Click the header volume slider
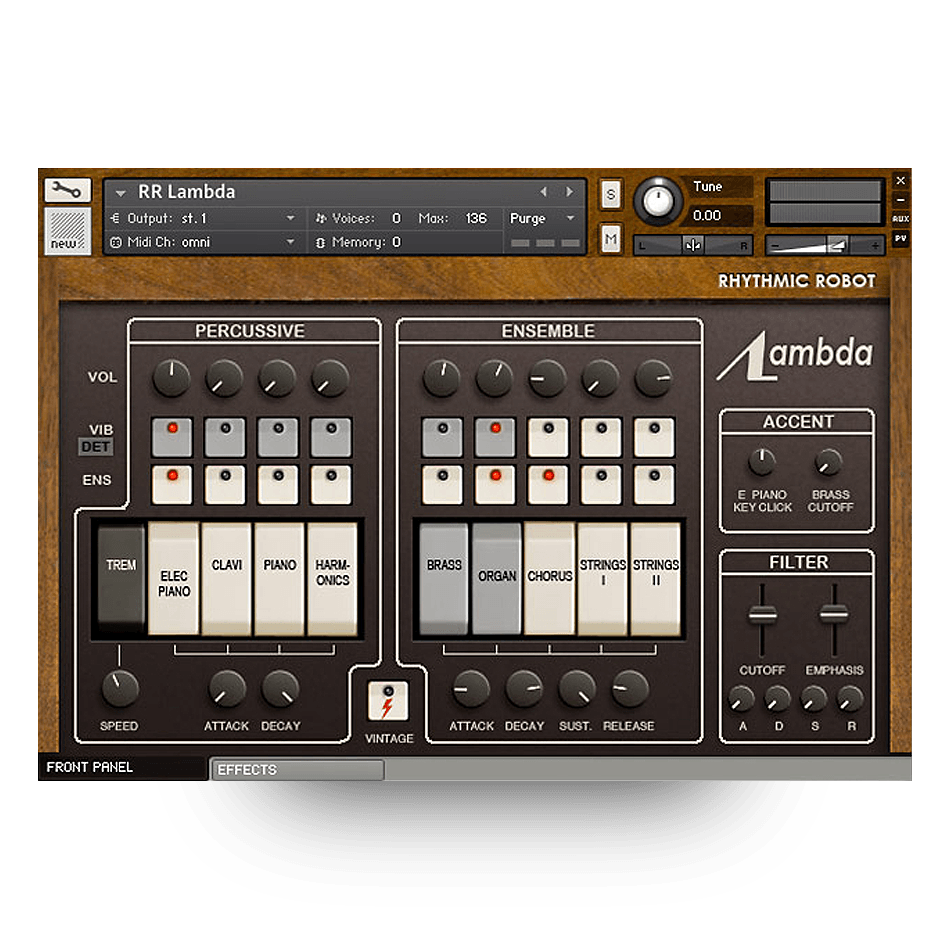The image size is (950, 950). point(824,245)
